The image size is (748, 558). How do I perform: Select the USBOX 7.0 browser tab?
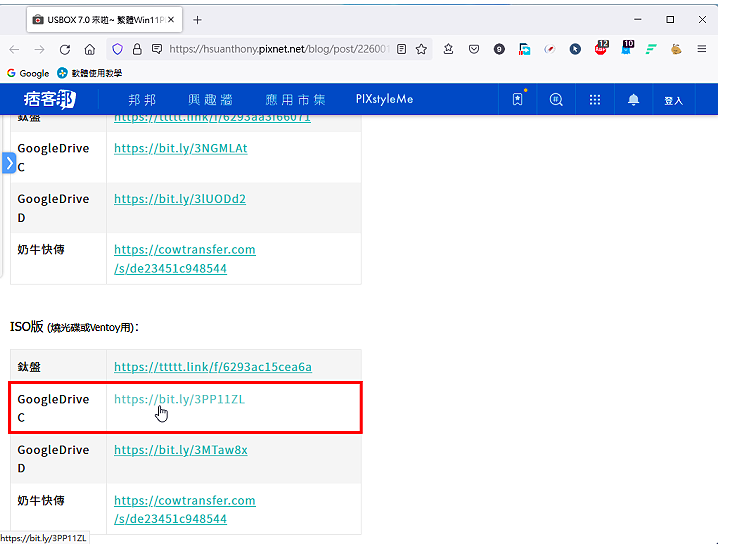[x=104, y=20]
